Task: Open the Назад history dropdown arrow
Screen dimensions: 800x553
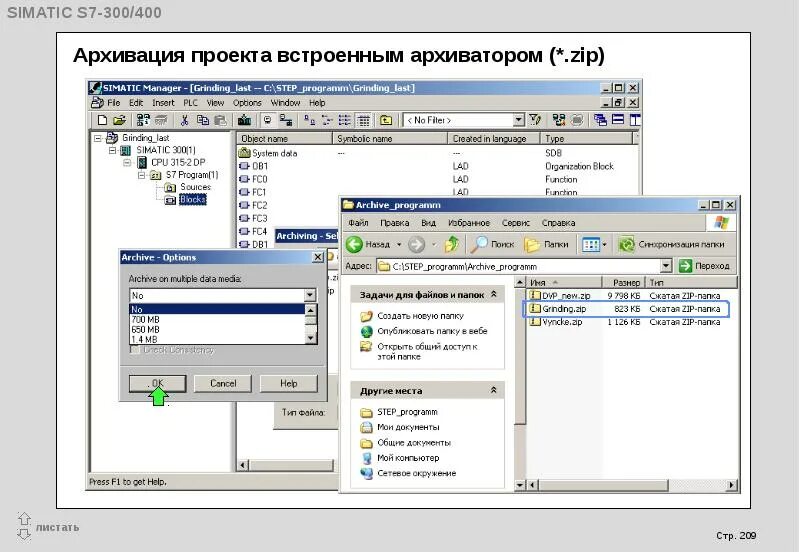Action: (399, 245)
